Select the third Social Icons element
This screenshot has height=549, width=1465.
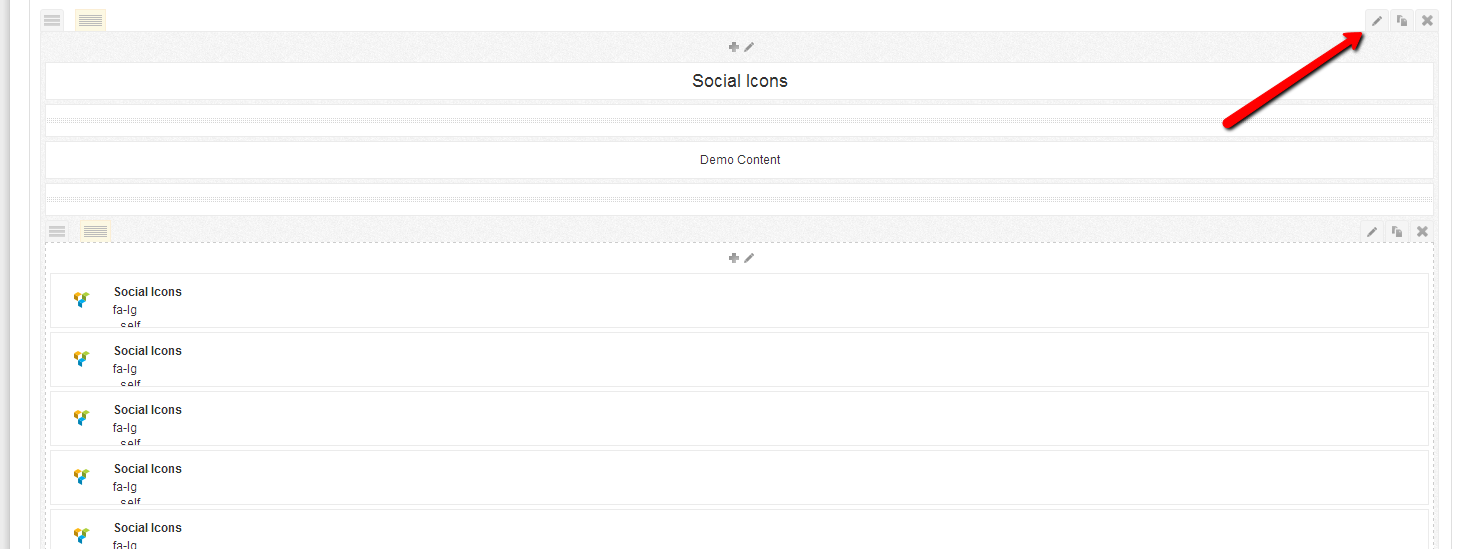click(739, 418)
